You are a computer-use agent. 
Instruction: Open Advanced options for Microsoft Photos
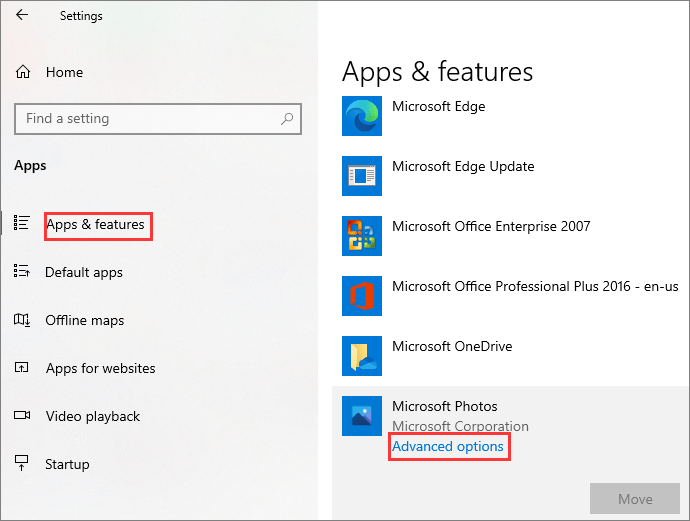(448, 446)
